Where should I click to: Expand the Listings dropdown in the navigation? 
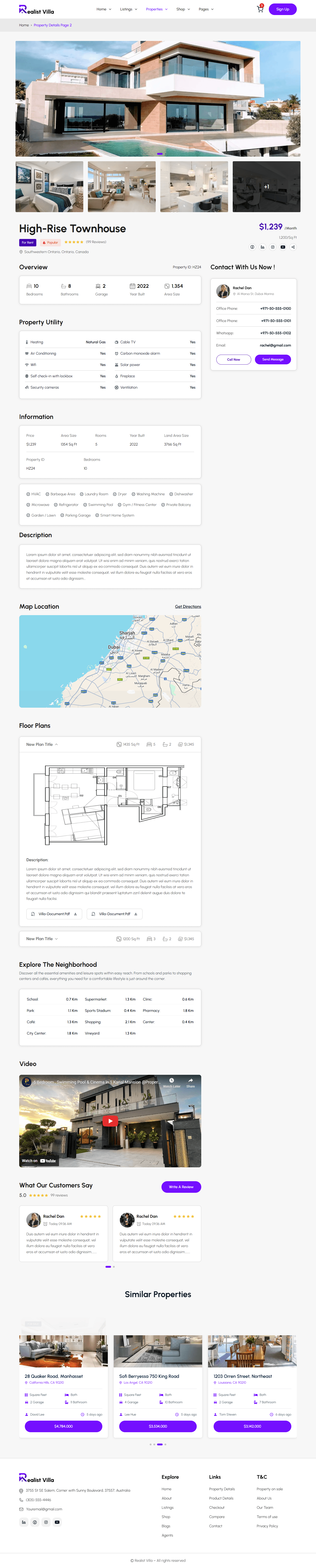[x=128, y=9]
